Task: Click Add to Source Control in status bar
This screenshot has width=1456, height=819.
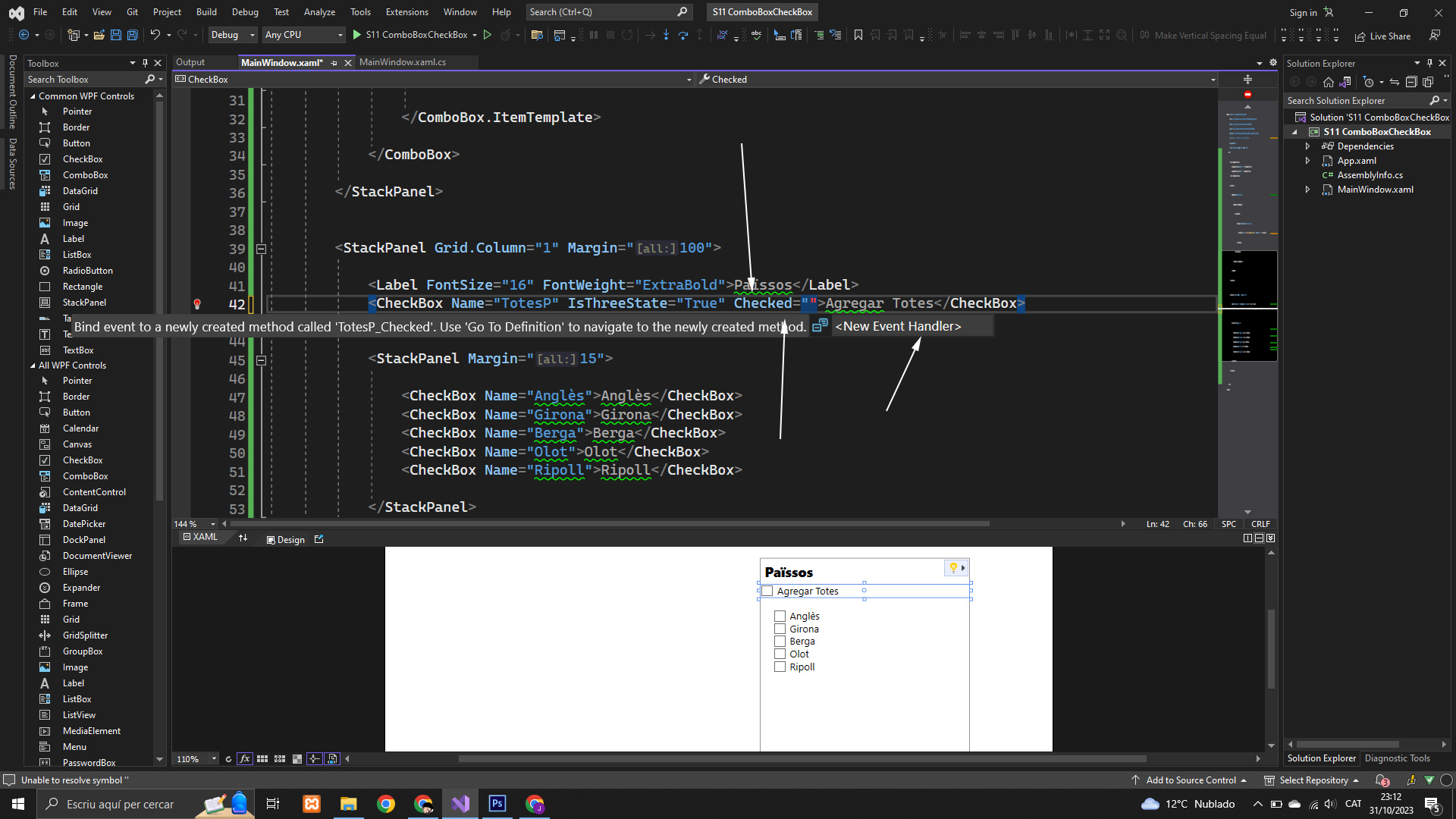Action: coord(1191,780)
